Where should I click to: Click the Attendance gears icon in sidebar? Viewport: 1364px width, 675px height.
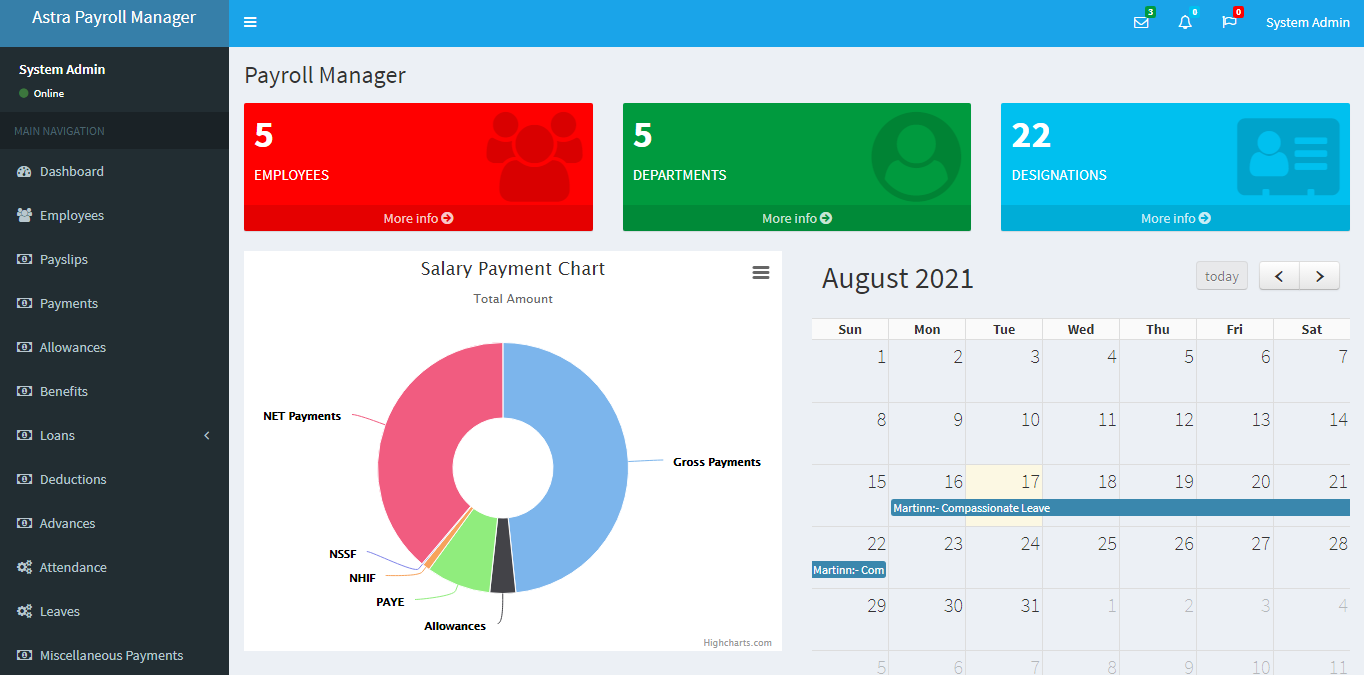click(x=24, y=568)
